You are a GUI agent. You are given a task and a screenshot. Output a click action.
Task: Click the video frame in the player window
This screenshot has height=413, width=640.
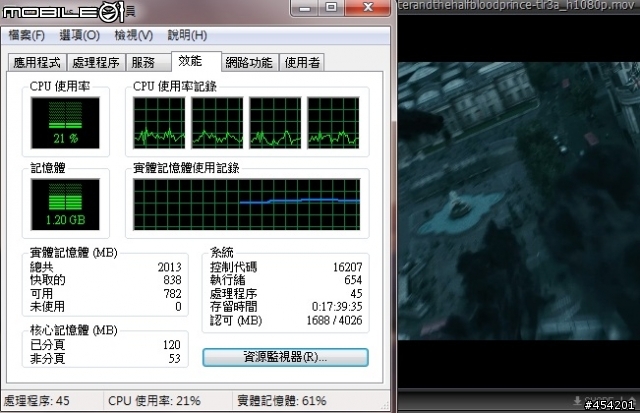point(519,201)
